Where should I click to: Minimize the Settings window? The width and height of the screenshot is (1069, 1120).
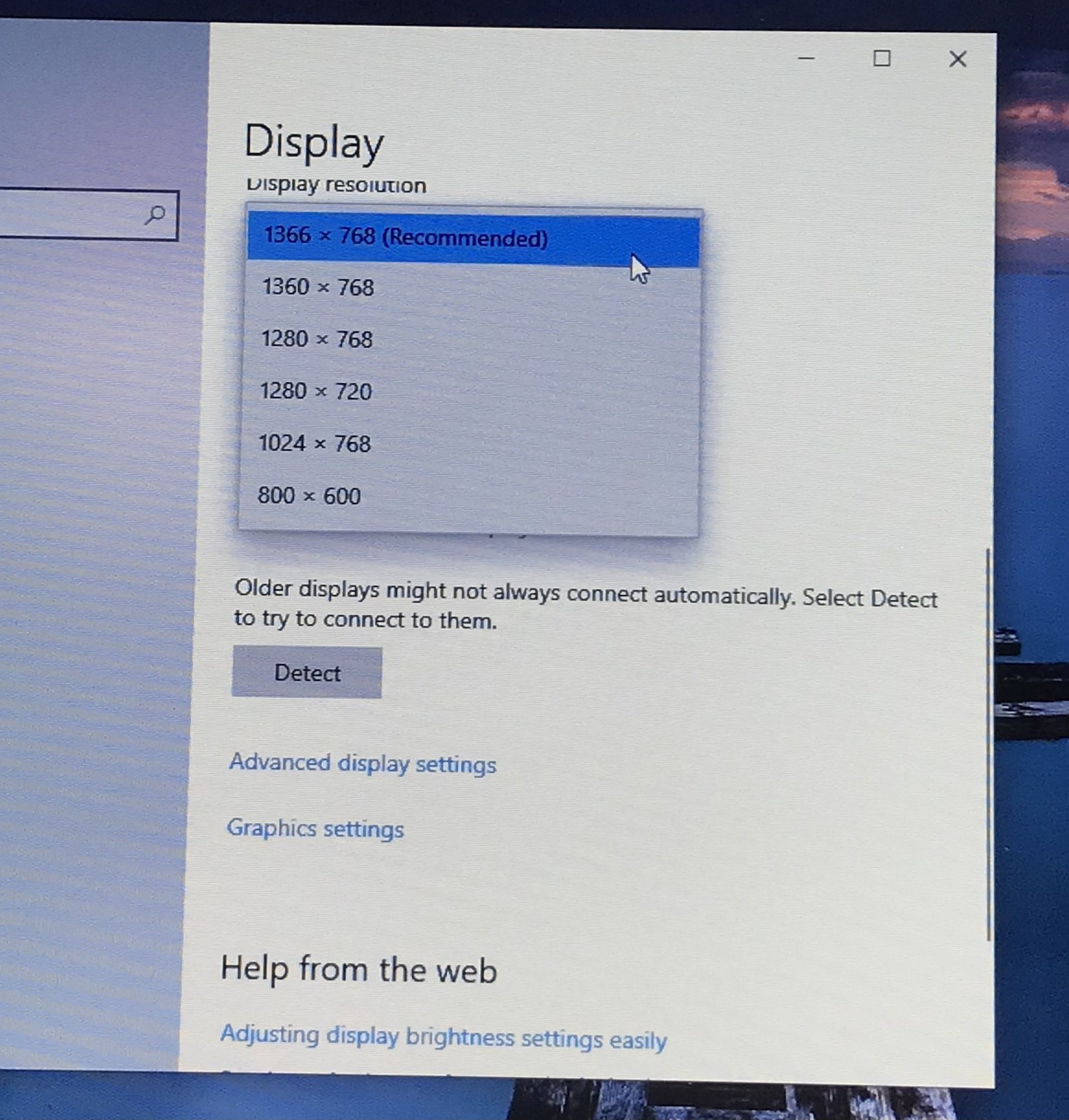(806, 58)
